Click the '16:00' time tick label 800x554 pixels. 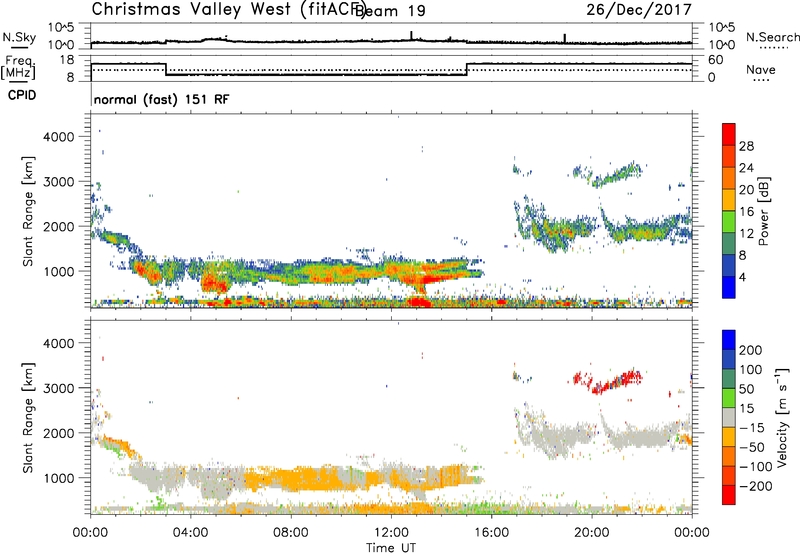tap(491, 533)
